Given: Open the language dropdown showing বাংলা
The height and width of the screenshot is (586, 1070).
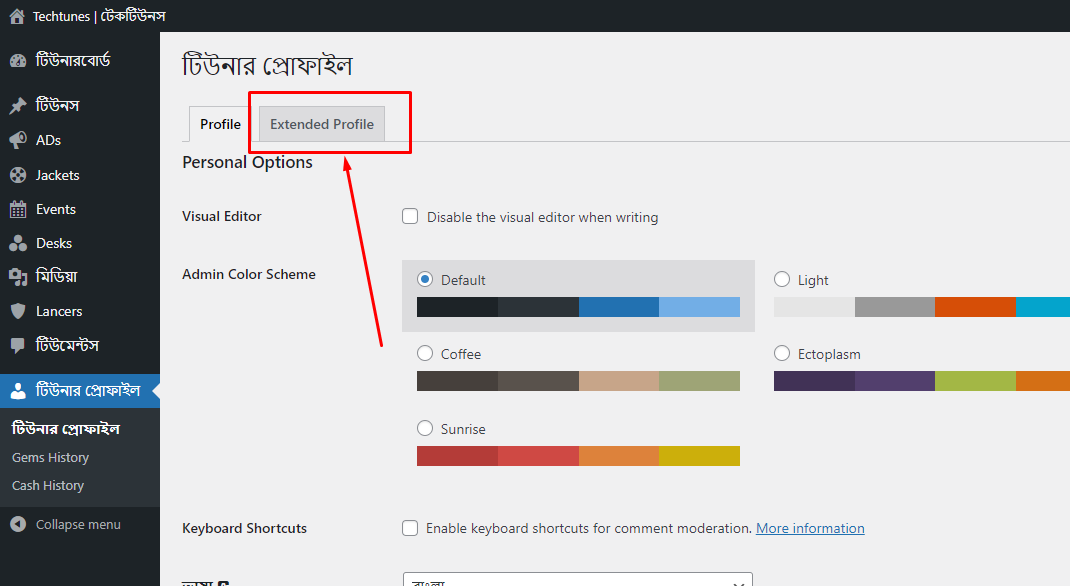Looking at the screenshot, I should [578, 579].
